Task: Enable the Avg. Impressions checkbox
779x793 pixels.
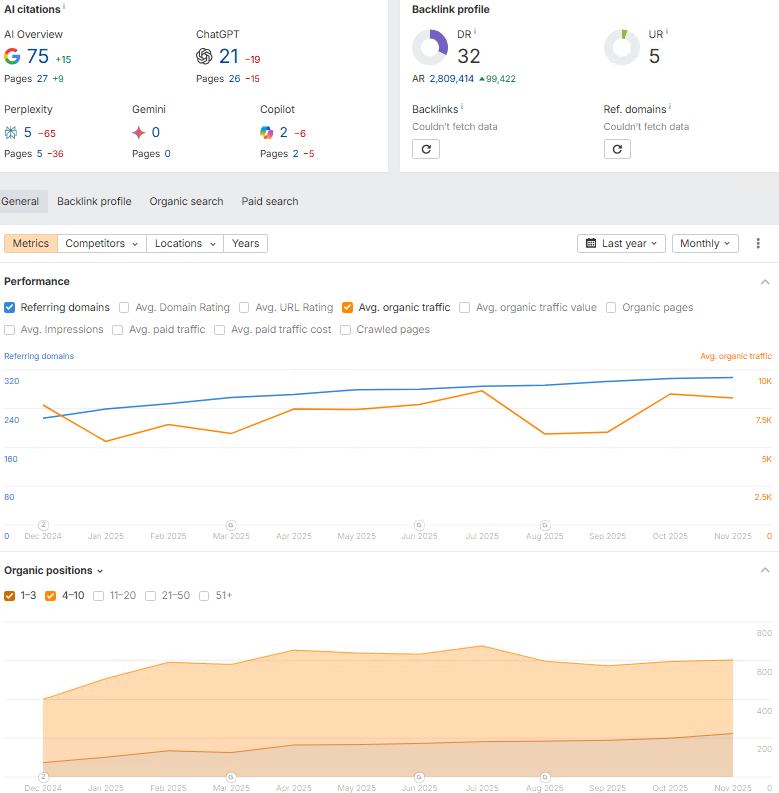Action: coord(9,330)
